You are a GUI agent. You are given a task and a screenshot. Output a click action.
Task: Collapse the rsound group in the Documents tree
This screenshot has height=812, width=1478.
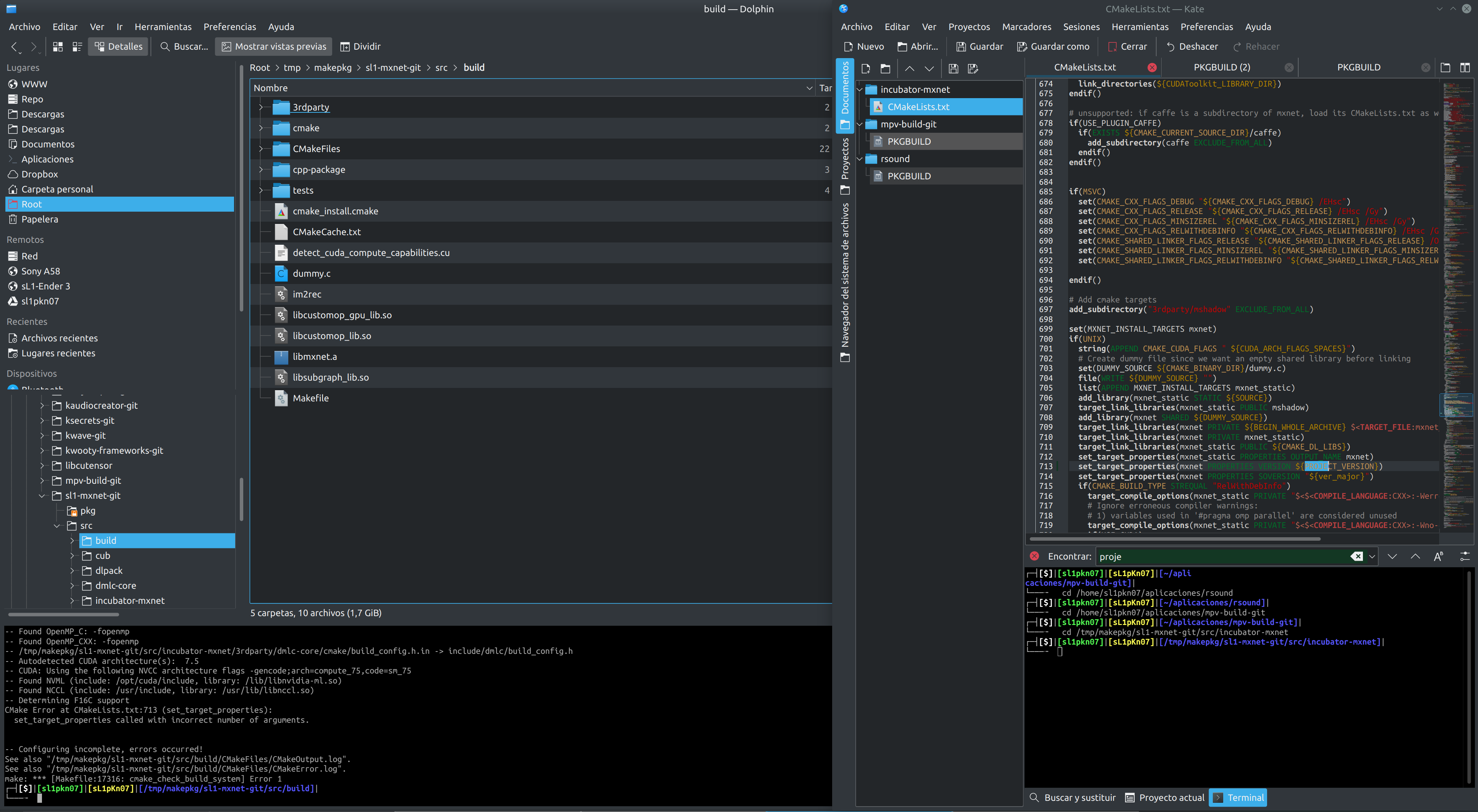tap(859, 159)
